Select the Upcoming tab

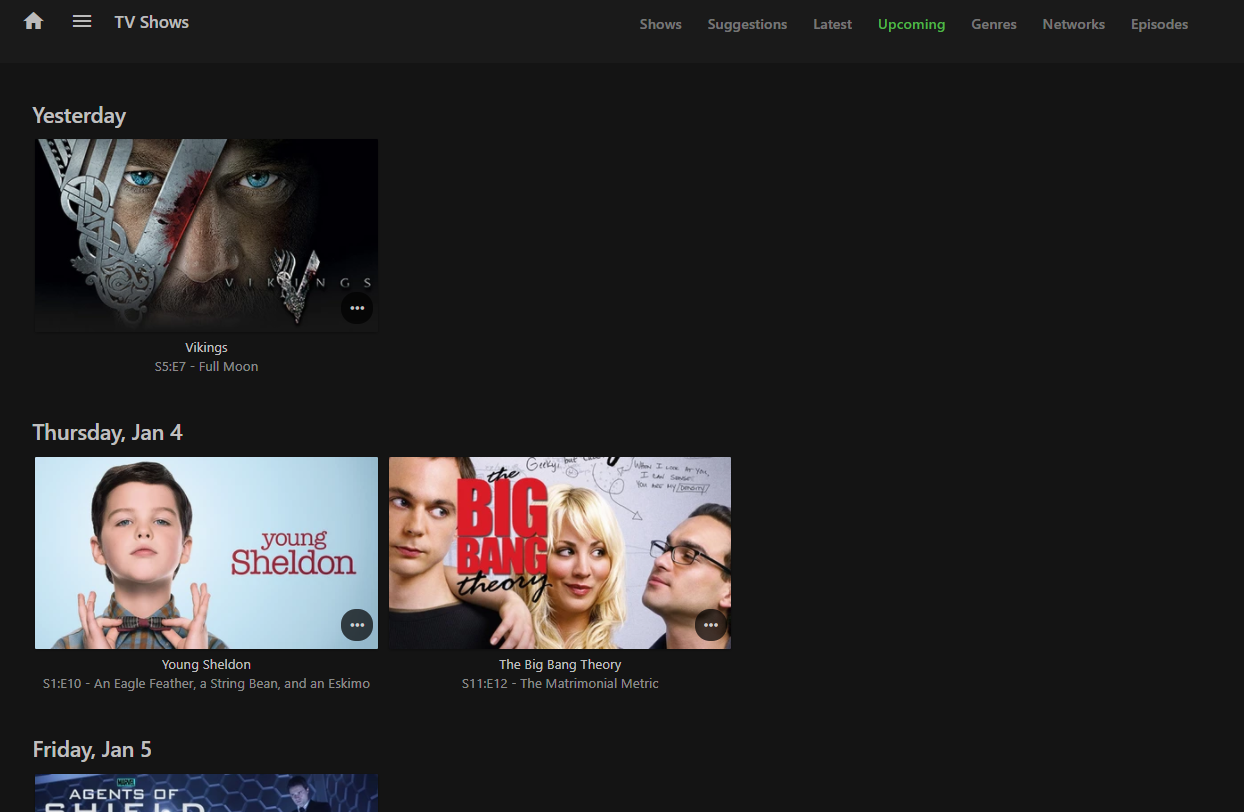coord(911,24)
